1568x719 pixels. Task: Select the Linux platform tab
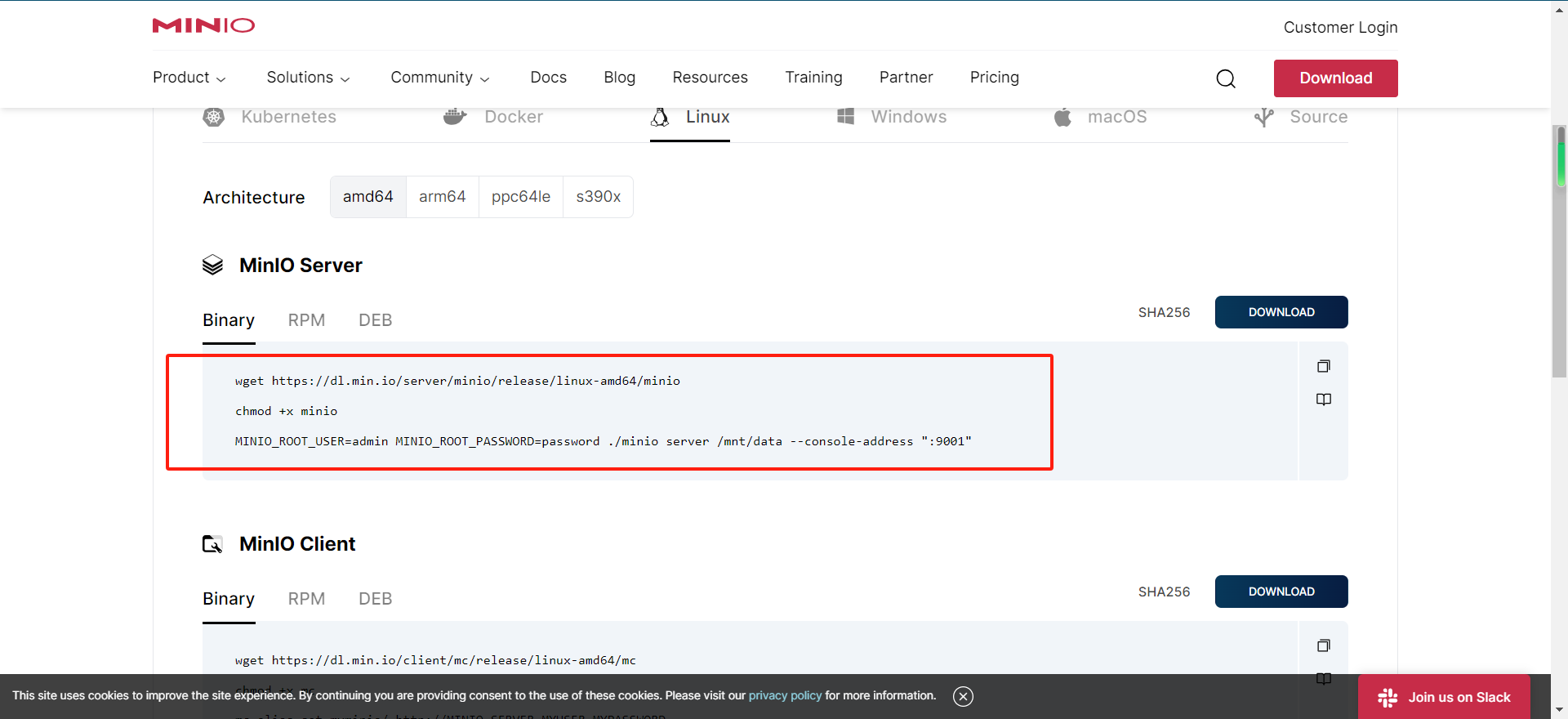tap(690, 117)
